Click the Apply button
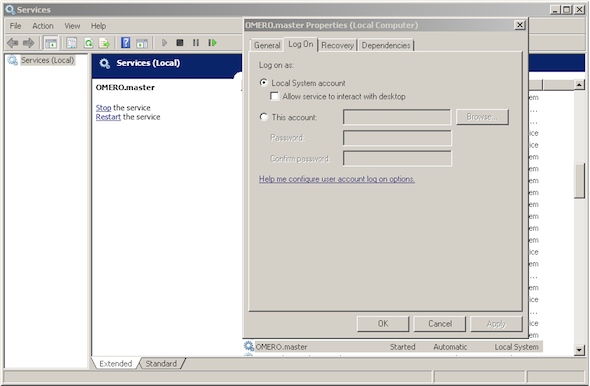This screenshot has width=590, height=386. coord(496,324)
